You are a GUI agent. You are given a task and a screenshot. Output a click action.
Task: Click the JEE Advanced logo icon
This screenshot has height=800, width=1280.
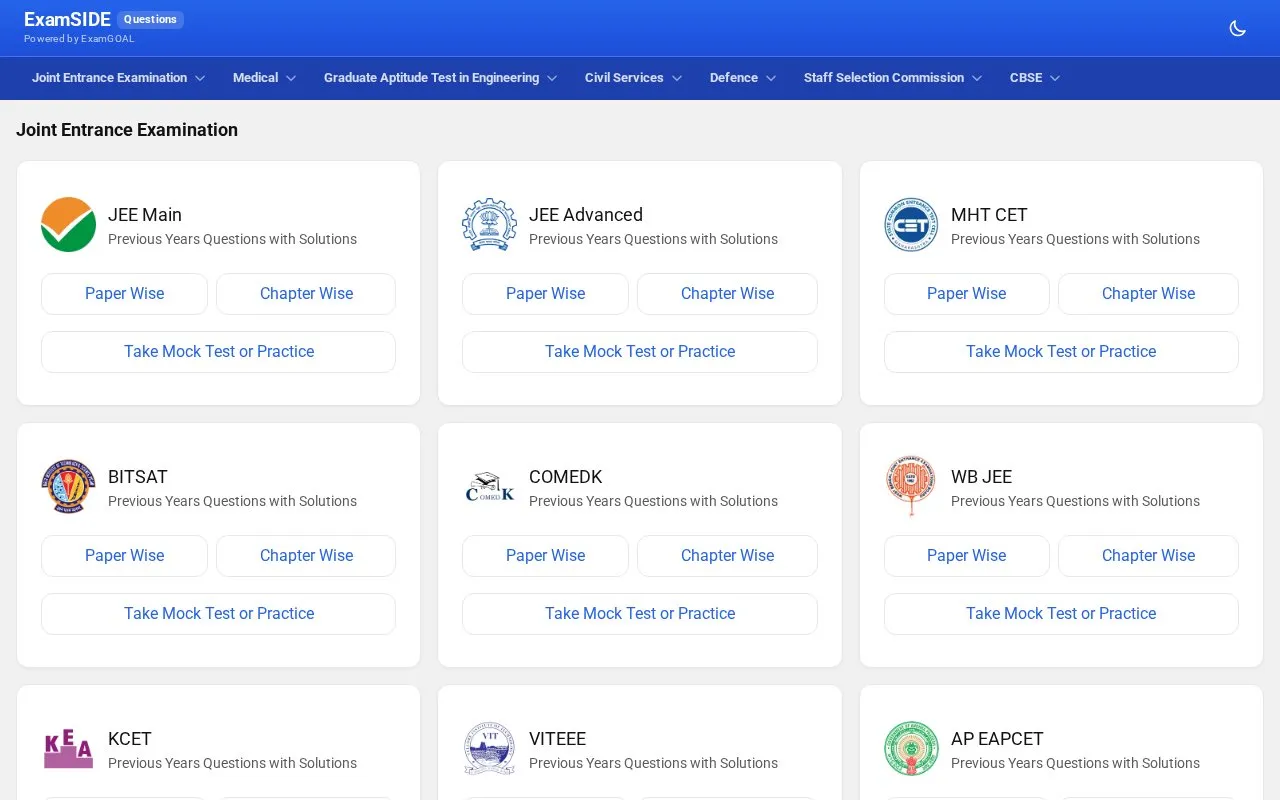click(x=489, y=225)
